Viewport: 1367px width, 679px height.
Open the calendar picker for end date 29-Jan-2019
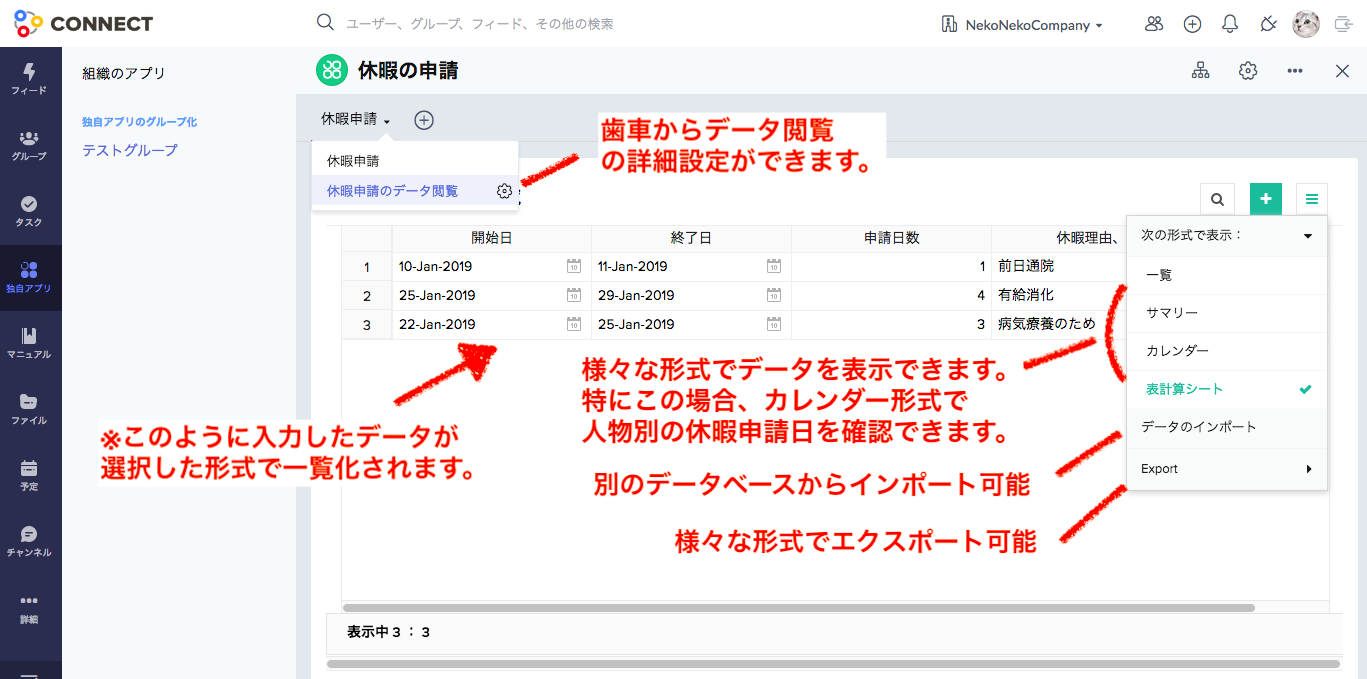(774, 295)
